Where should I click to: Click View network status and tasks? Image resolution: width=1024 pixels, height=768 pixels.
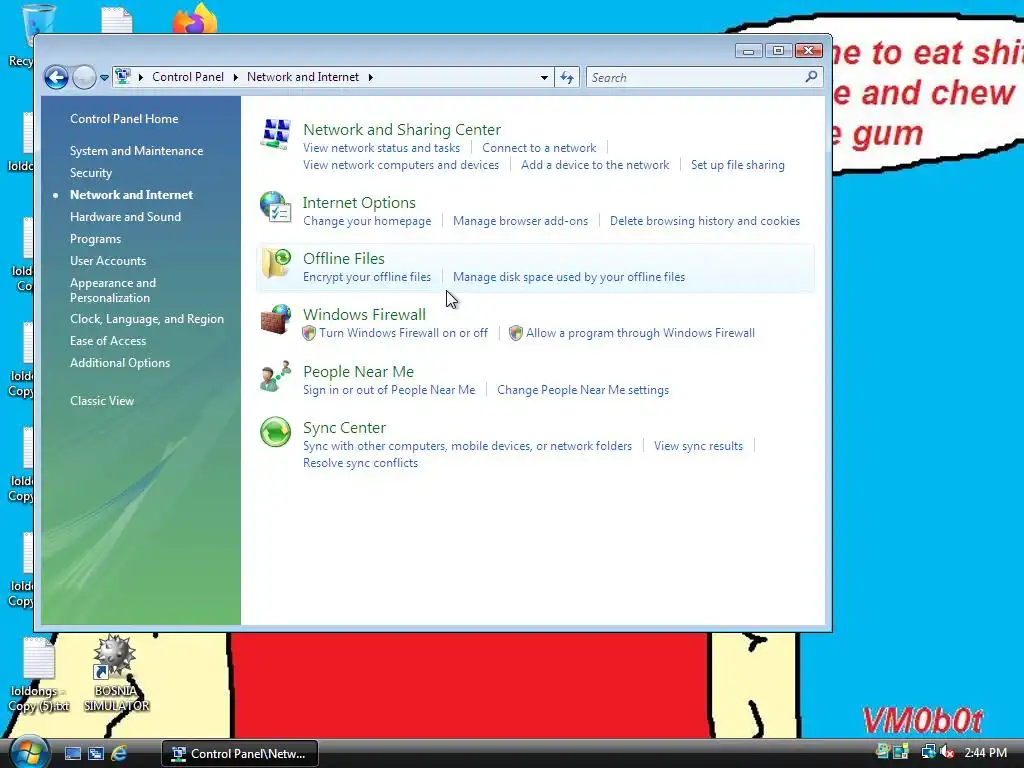[381, 148]
